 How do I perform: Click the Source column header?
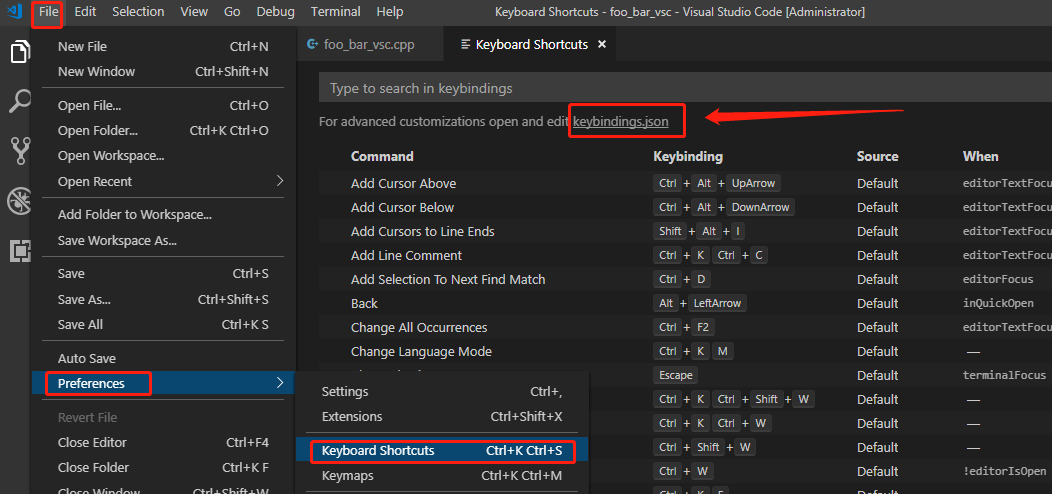877,156
